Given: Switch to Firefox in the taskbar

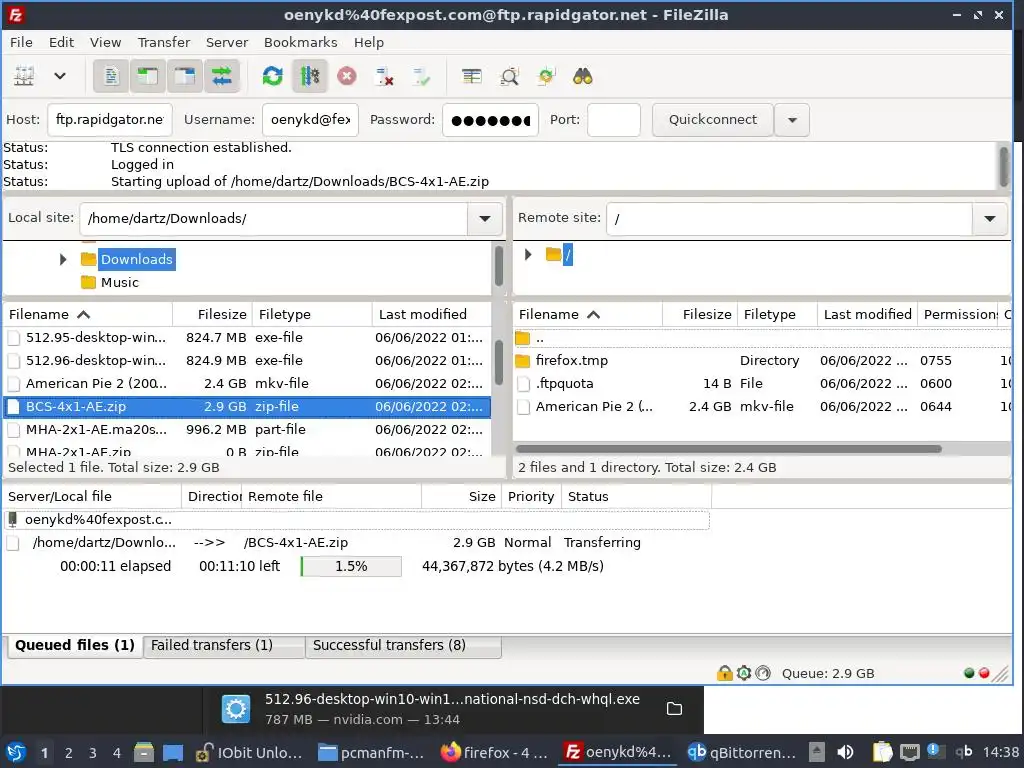Looking at the screenshot, I should [494, 752].
